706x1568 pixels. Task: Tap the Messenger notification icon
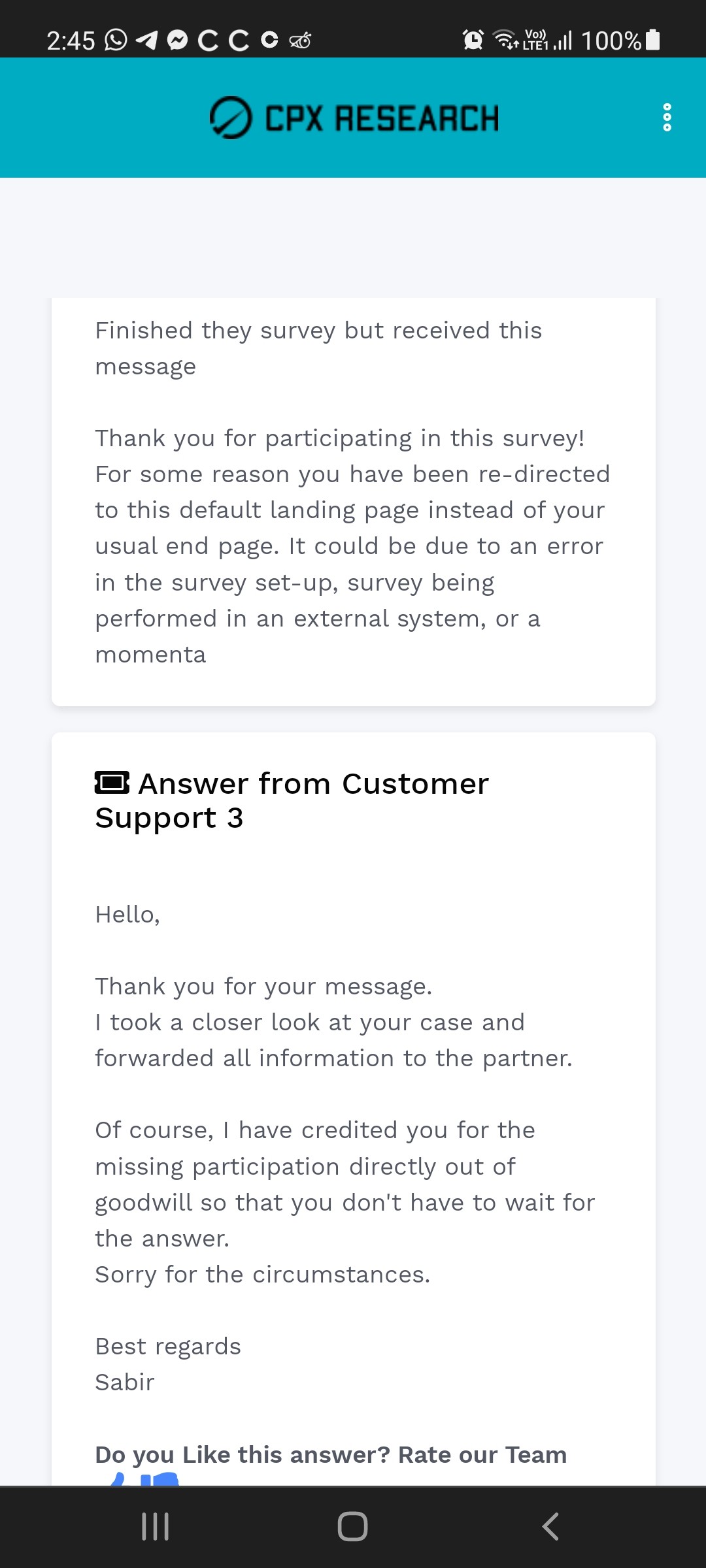177,41
